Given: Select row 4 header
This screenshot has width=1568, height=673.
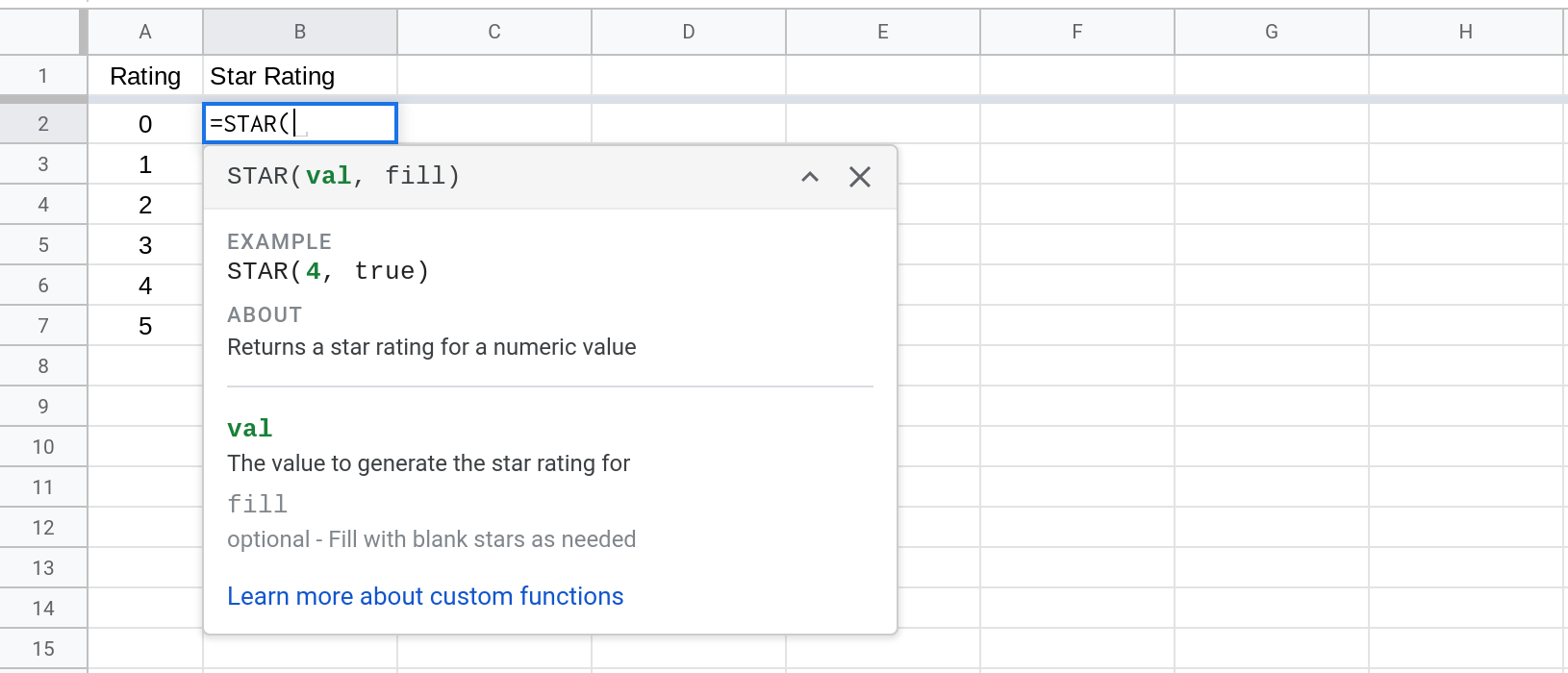Looking at the screenshot, I should (43, 205).
